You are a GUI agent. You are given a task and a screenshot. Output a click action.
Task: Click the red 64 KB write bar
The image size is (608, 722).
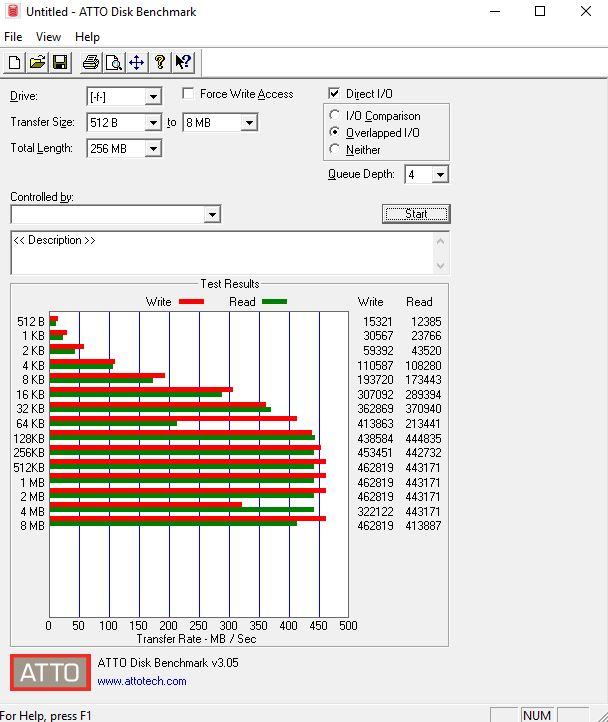[173, 419]
